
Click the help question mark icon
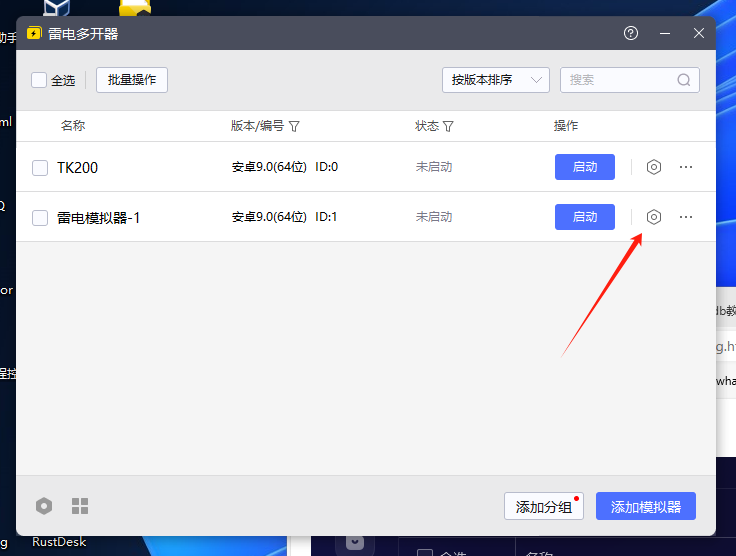pos(631,33)
